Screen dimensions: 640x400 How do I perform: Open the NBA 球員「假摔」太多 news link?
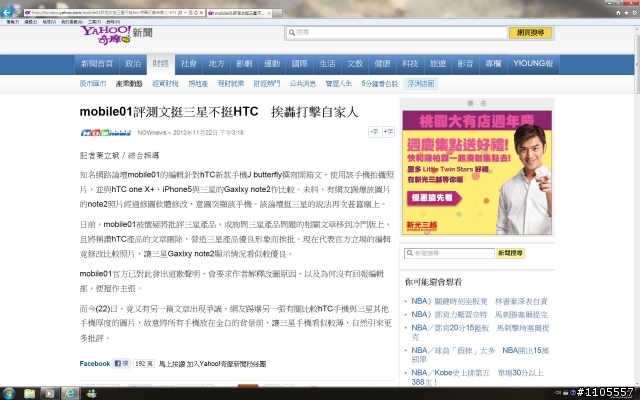click(480, 355)
